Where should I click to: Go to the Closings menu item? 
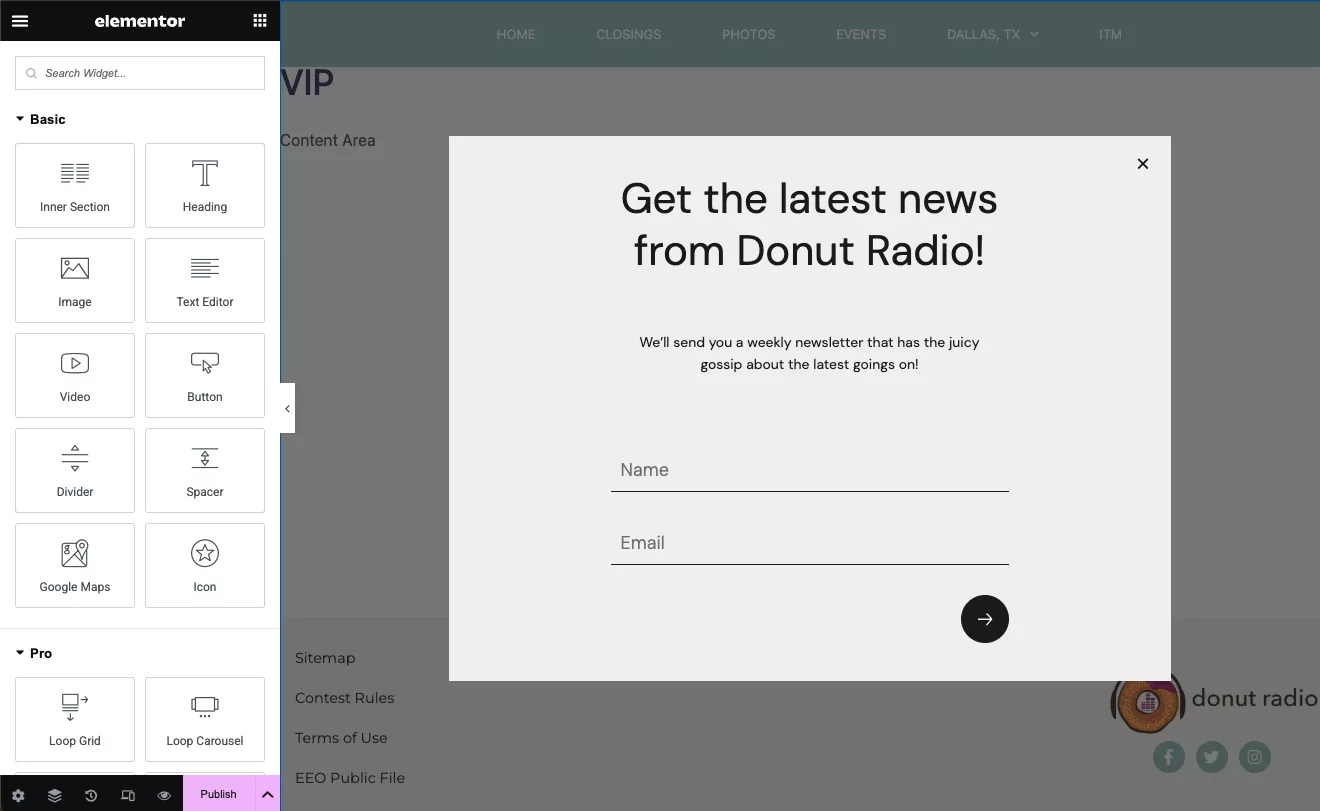(x=629, y=34)
